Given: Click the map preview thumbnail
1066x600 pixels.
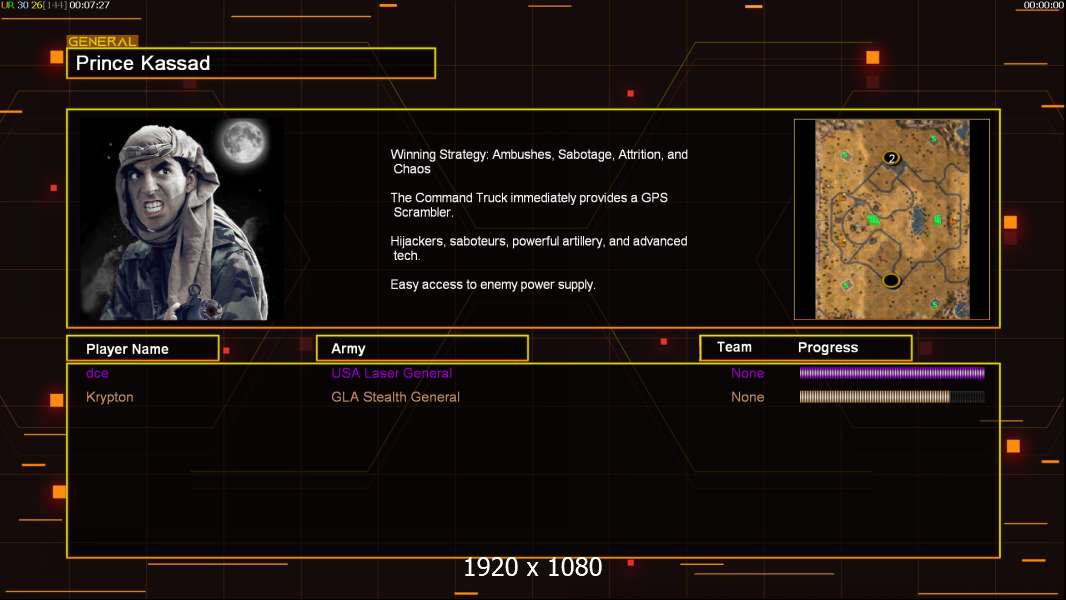Looking at the screenshot, I should pyautogui.click(x=892, y=219).
